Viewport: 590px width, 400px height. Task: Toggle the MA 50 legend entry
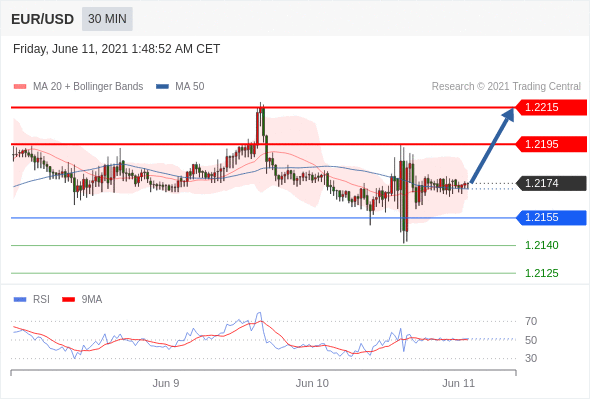click(180, 87)
